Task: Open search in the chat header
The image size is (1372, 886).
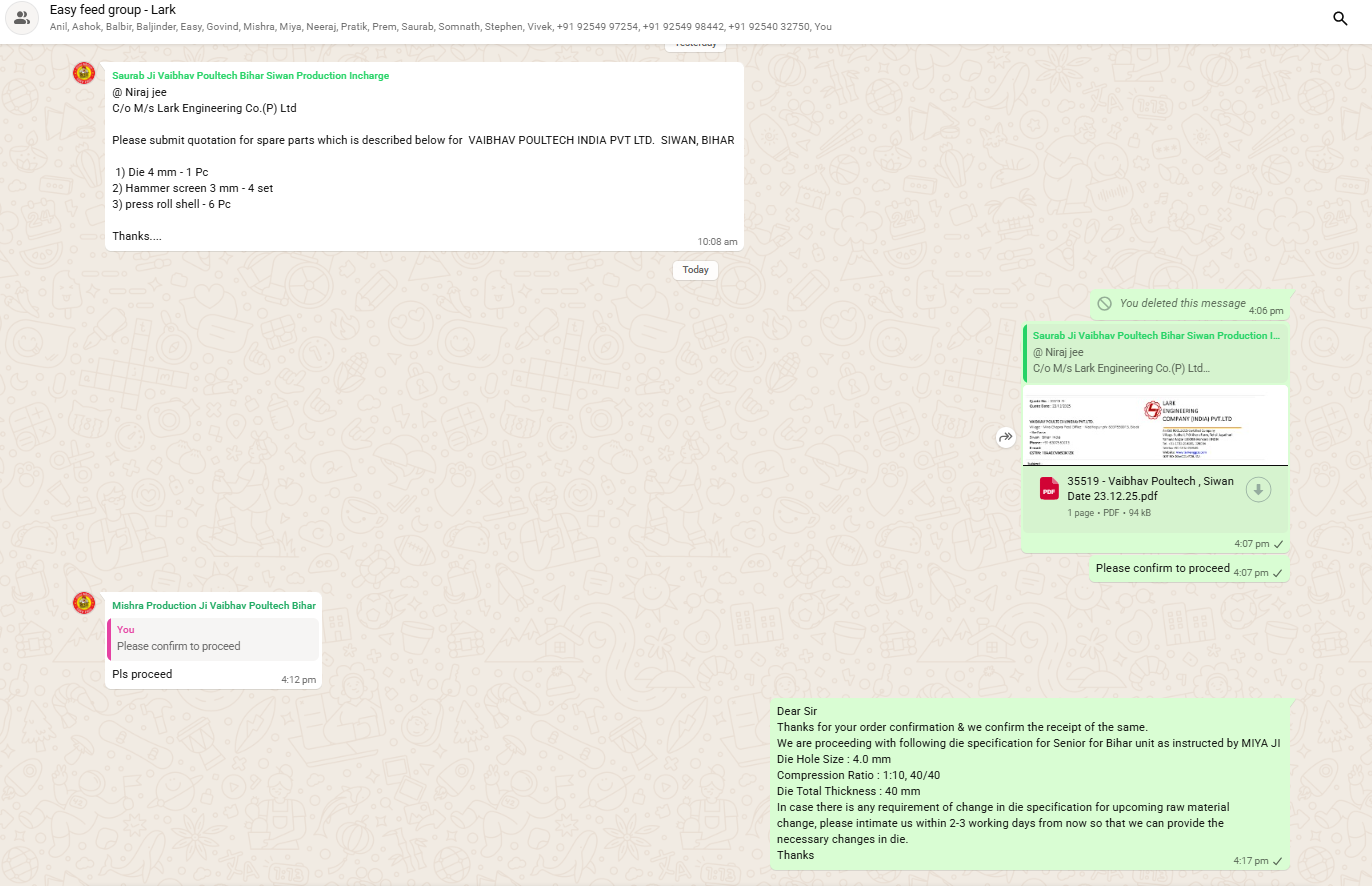Action: (1340, 18)
